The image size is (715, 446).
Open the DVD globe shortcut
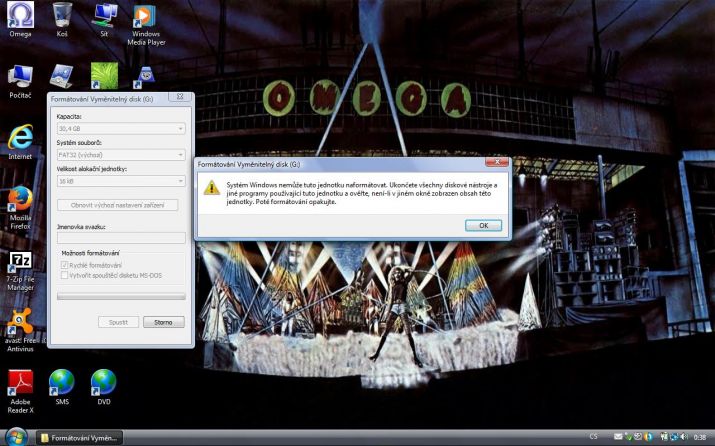pyautogui.click(x=104, y=387)
